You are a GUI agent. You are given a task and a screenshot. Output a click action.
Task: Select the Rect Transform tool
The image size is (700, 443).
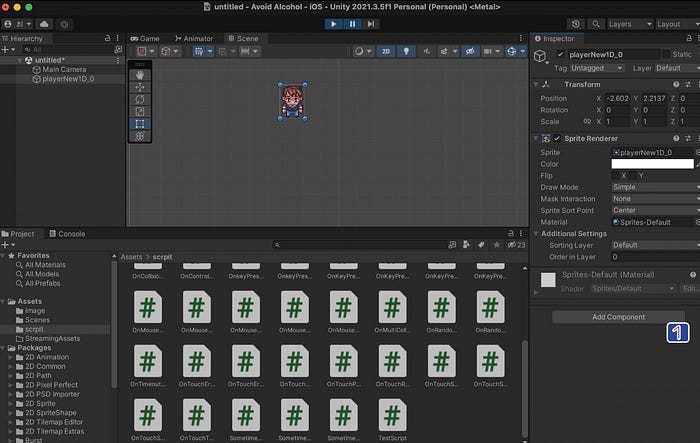click(x=140, y=124)
